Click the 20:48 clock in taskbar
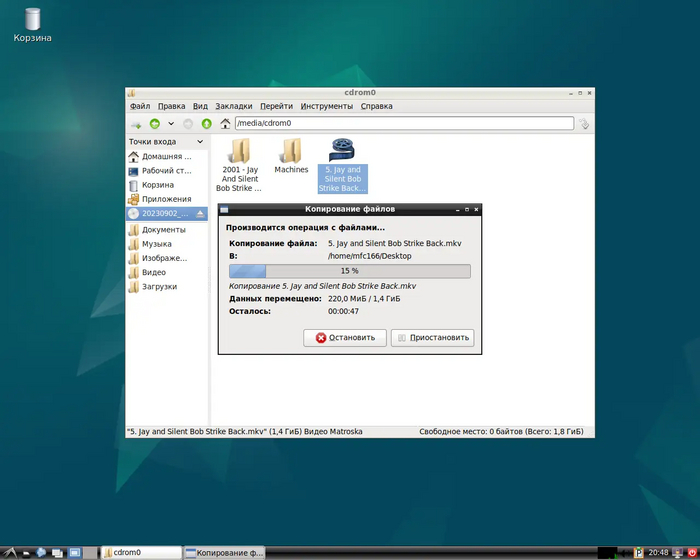The image size is (700, 560). coord(658,553)
